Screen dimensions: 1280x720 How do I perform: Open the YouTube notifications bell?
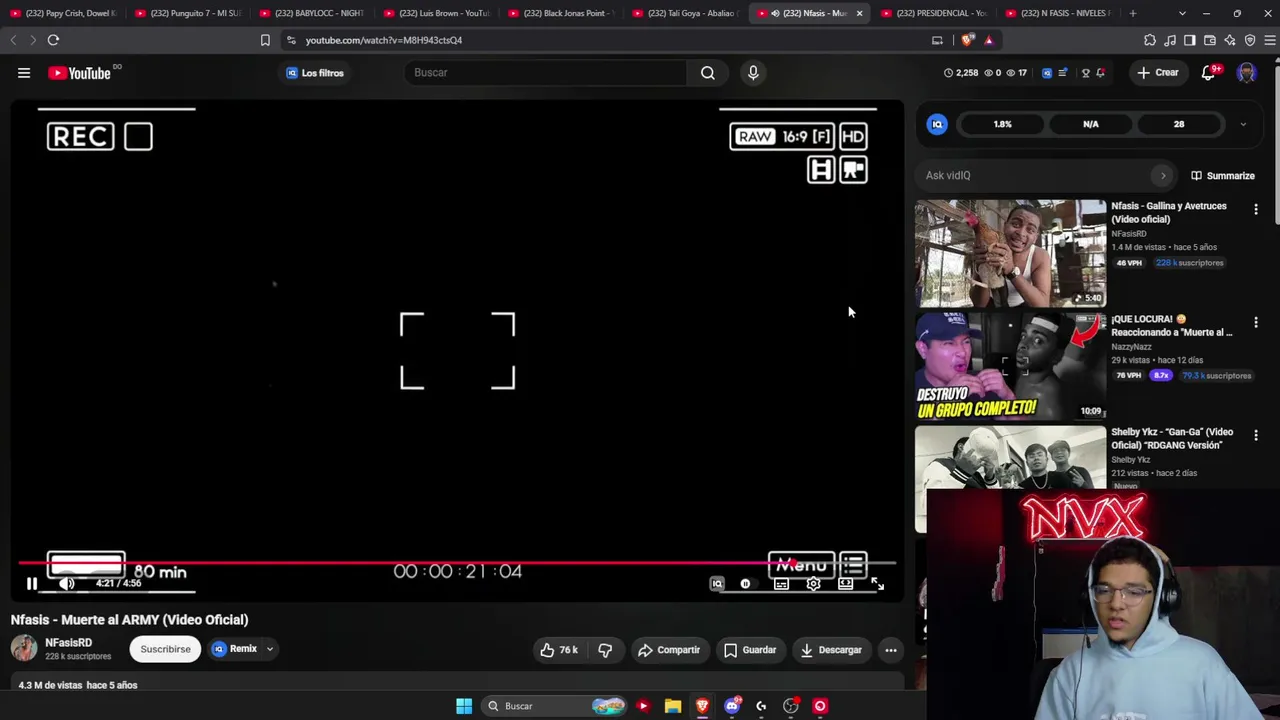click(1208, 73)
